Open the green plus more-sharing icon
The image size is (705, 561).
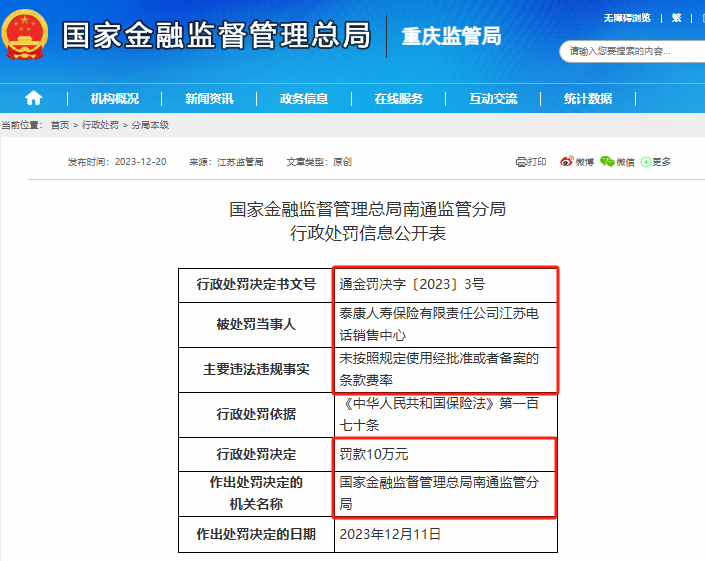coord(646,162)
